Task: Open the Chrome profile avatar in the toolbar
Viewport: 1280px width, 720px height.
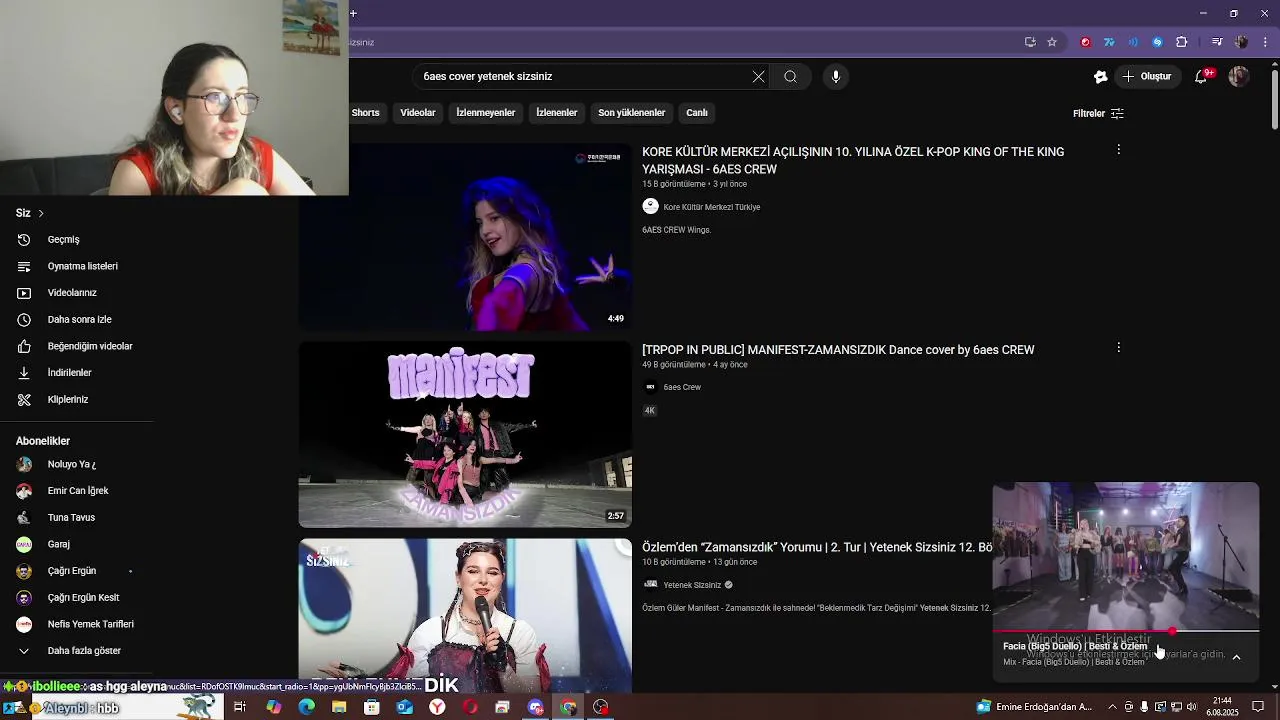Action: 1241,42
